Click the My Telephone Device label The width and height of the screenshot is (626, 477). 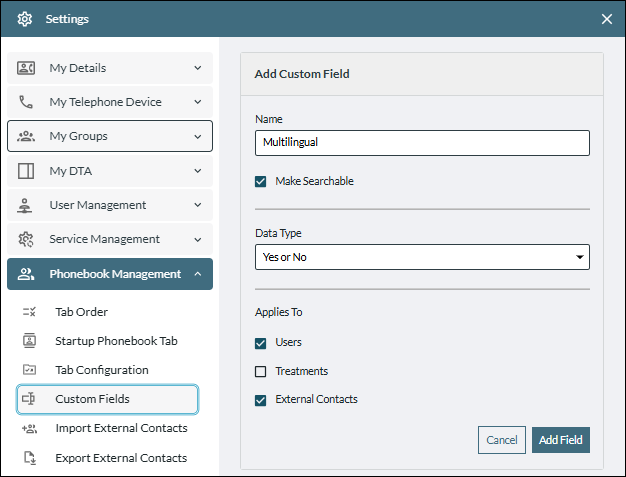[105, 102]
